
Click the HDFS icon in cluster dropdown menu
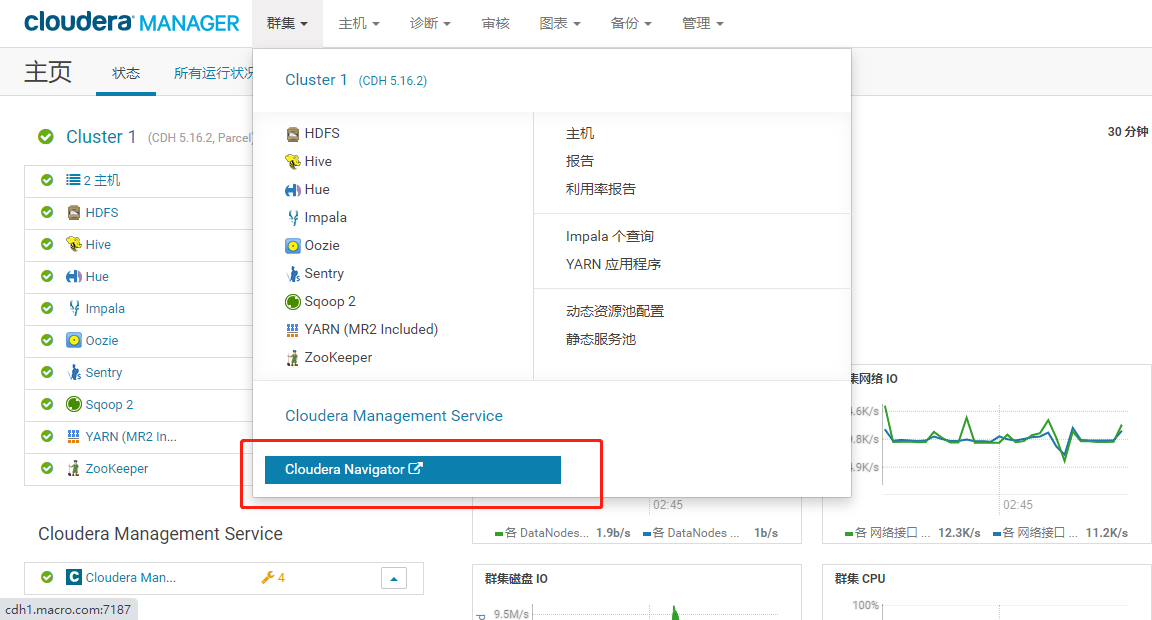(x=292, y=134)
